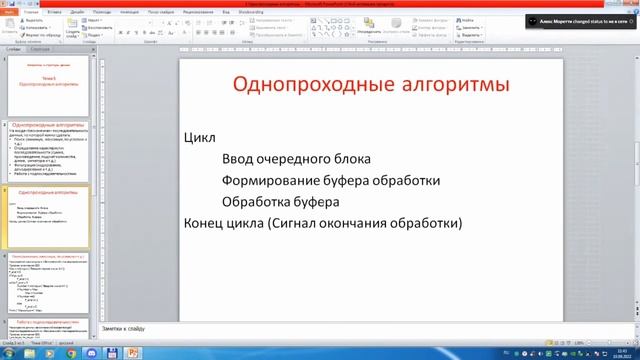Open Discord from the taskbar
This screenshot has width=640, height=360.
click(91, 353)
